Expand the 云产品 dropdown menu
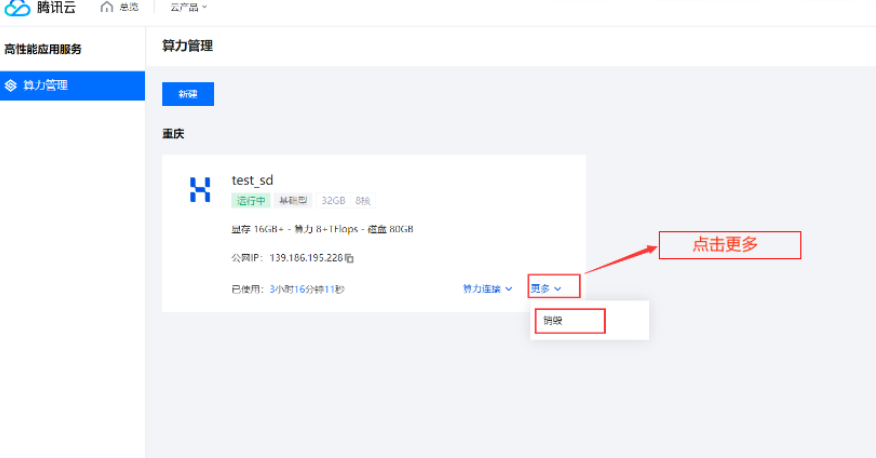 pos(188,7)
